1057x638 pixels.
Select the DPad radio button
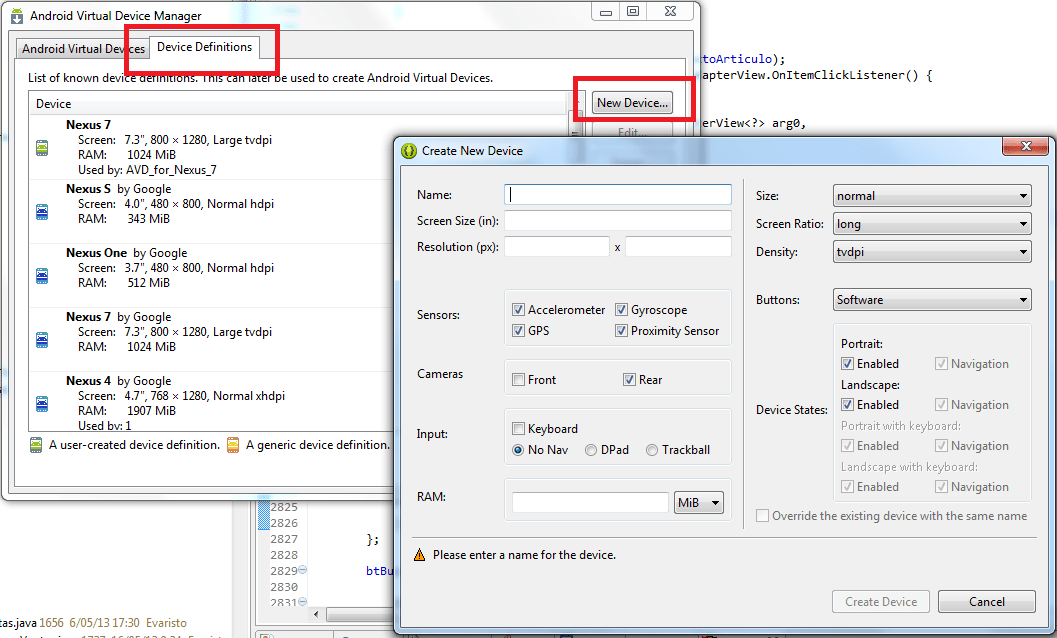[x=591, y=450]
